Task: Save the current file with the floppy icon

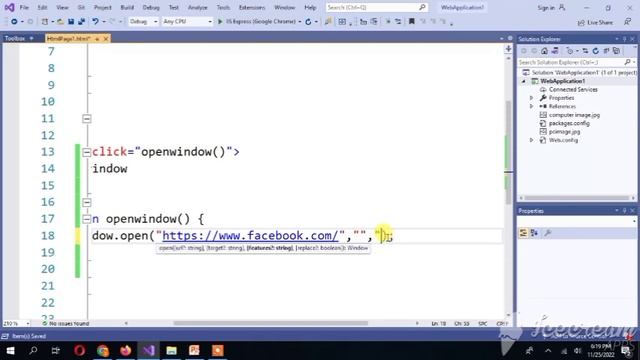Action: point(71,22)
